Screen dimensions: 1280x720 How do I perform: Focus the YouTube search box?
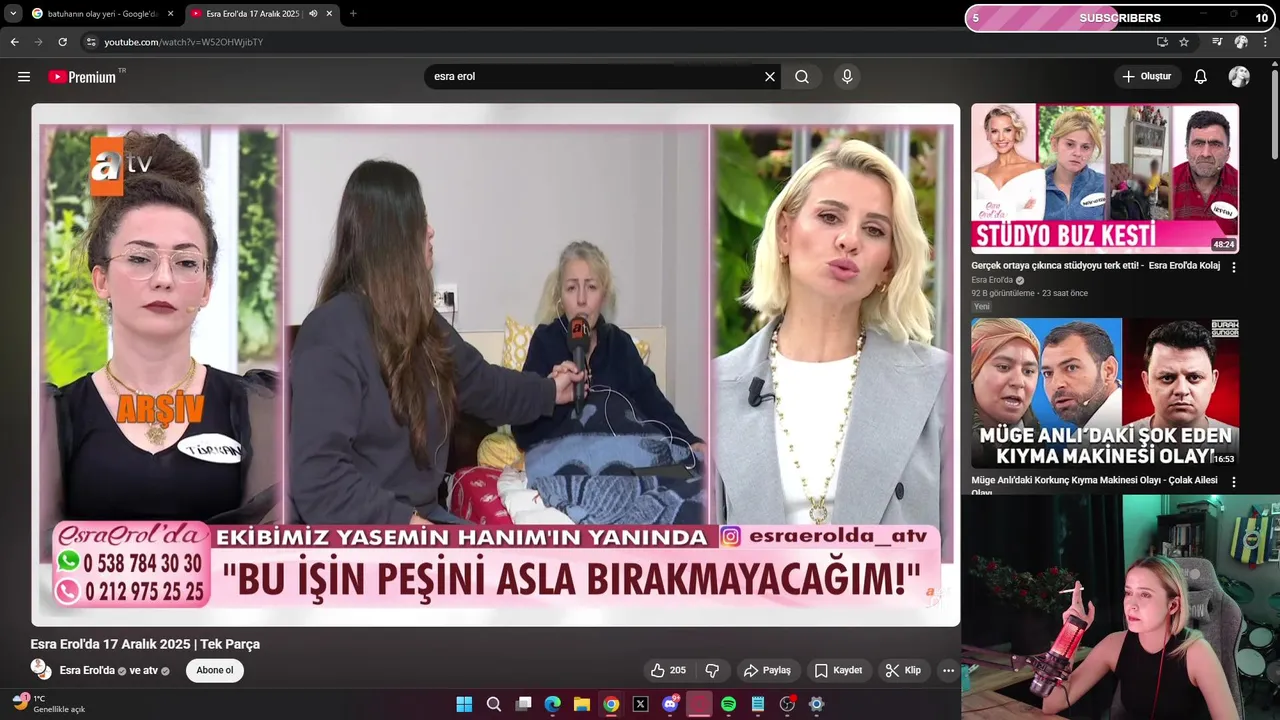pos(595,77)
